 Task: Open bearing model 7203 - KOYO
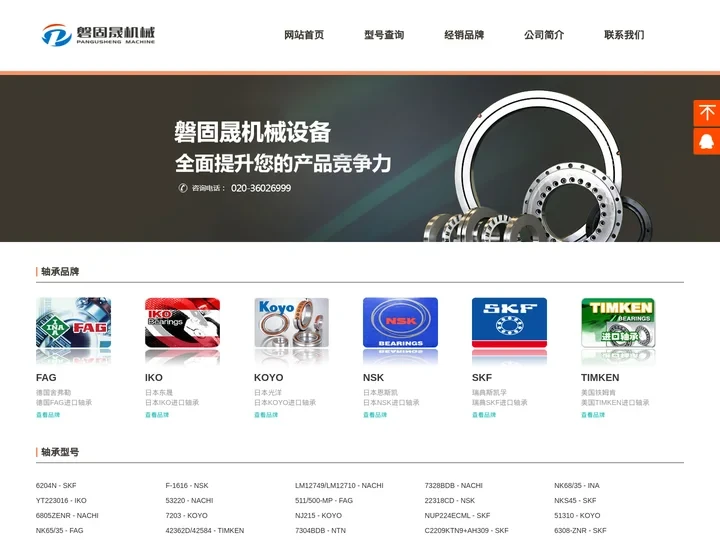pyautogui.click(x=186, y=516)
